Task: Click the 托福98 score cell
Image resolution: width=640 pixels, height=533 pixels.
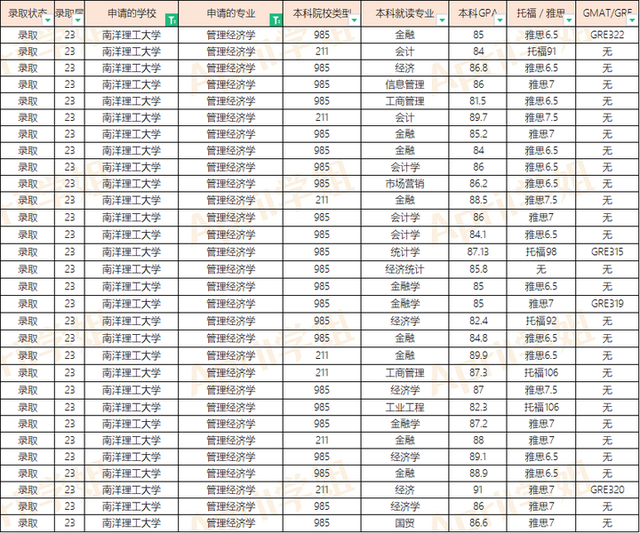Action: coord(541,252)
